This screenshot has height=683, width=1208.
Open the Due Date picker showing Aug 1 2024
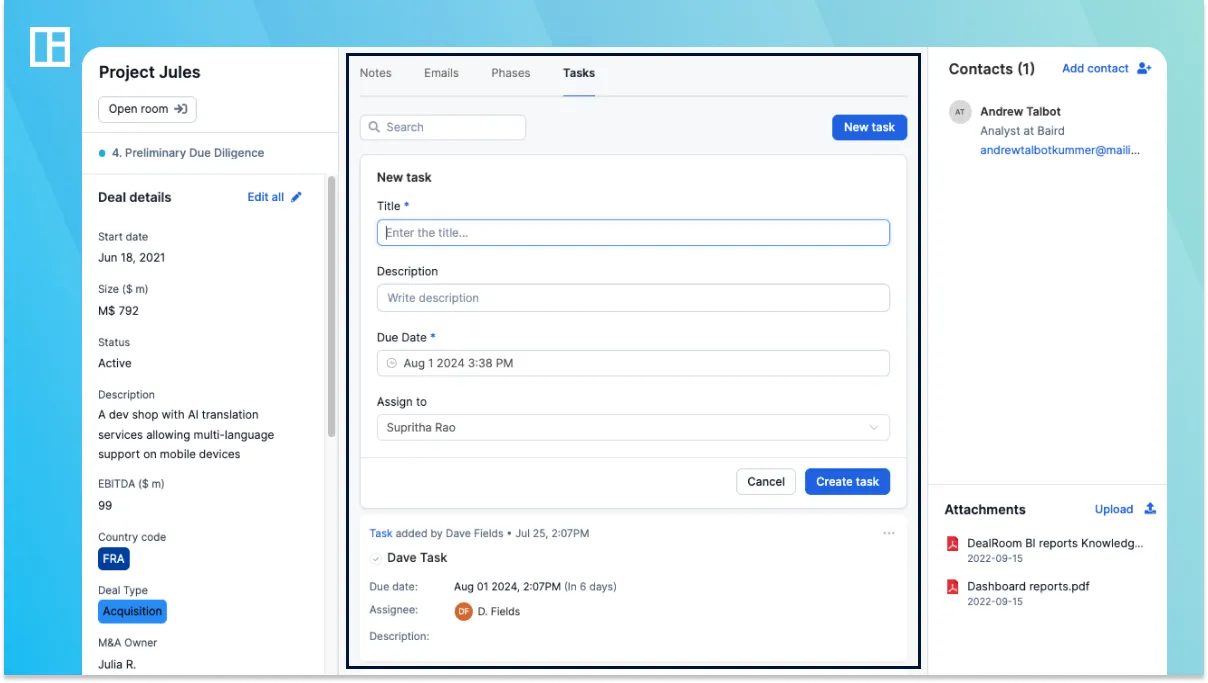tap(633, 363)
